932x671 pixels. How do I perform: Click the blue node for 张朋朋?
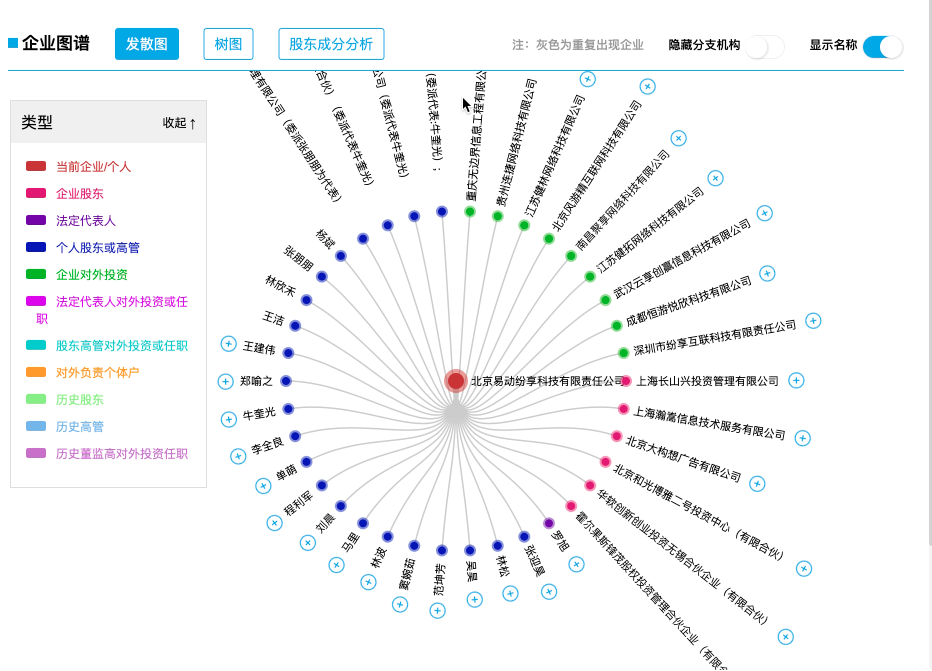[x=322, y=276]
